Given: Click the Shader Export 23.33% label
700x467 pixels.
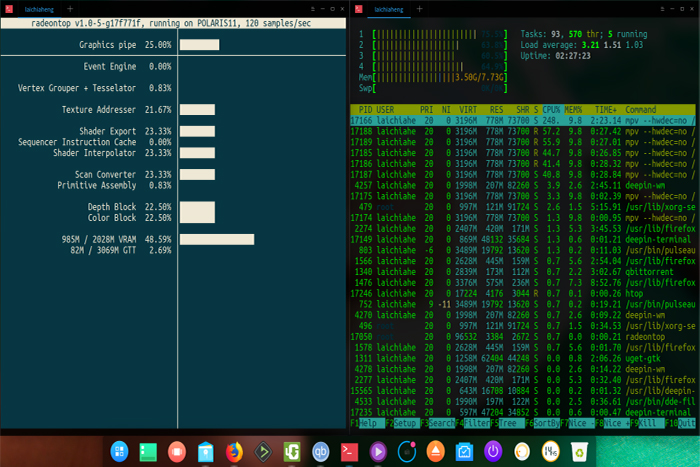Looking at the screenshot, I should [x=125, y=131].
